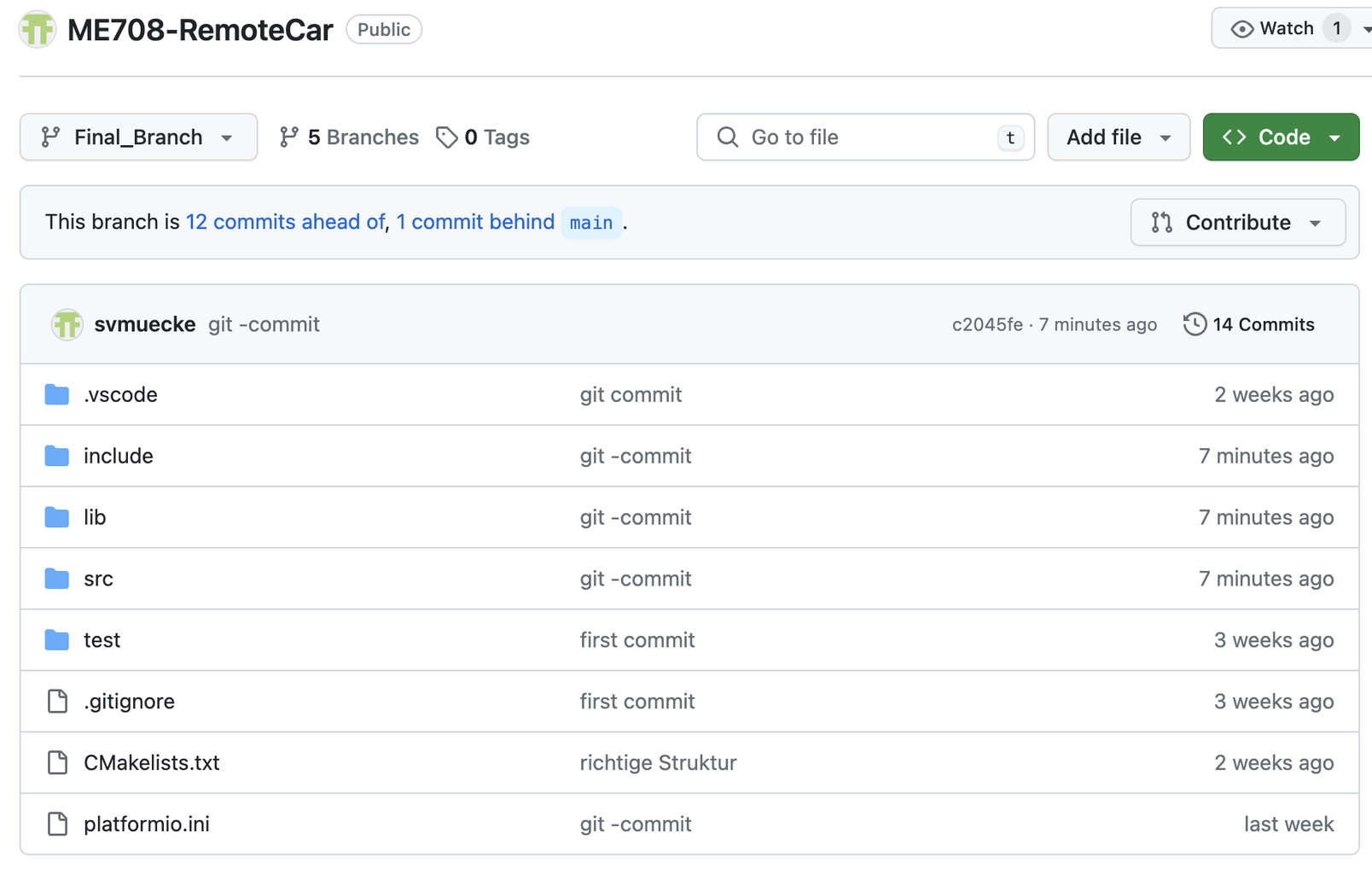Image resolution: width=1372 pixels, height=874 pixels.
Task: Open the 1 commit behind link
Action: 475,222
